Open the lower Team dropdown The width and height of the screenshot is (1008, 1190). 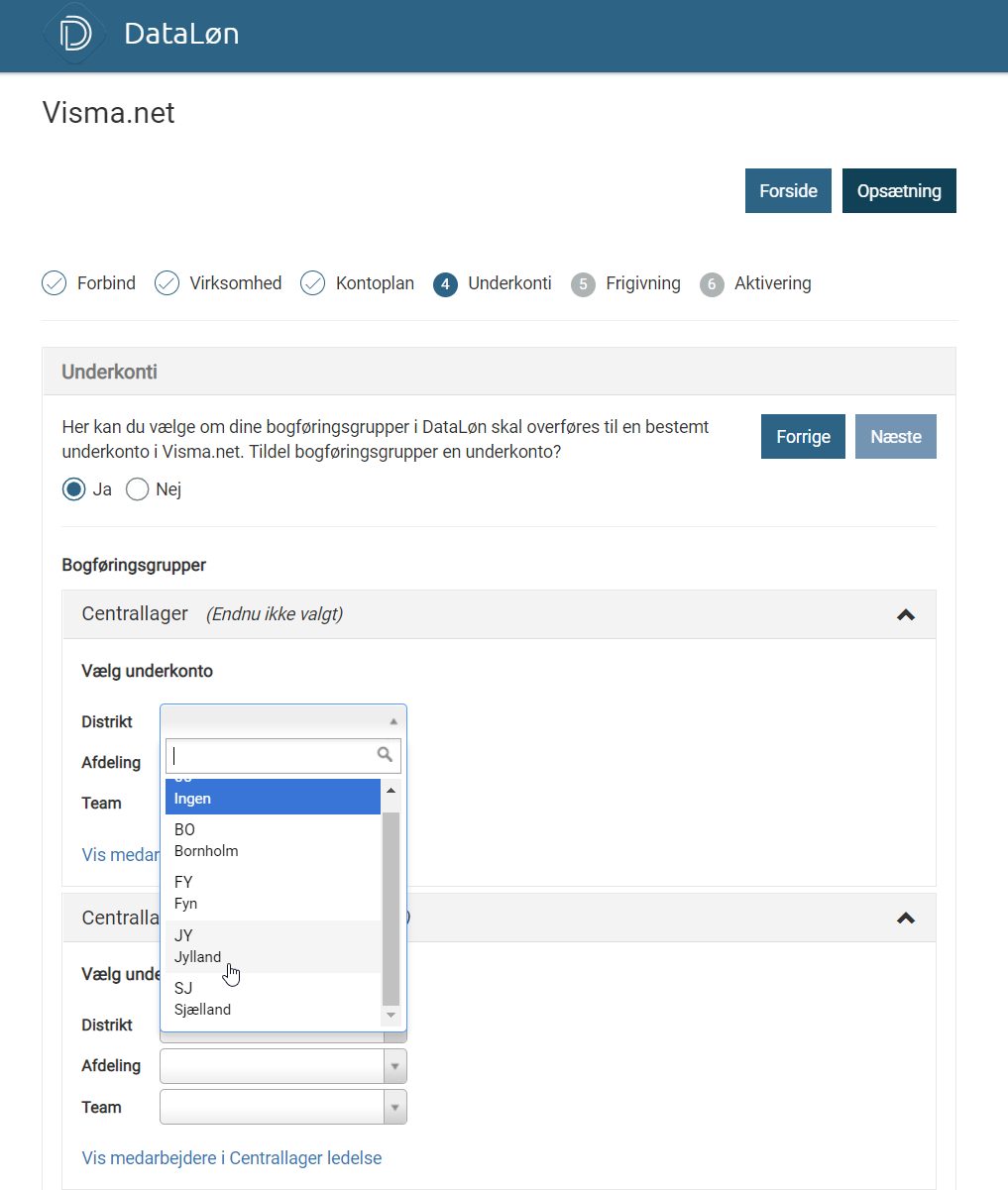point(282,1107)
